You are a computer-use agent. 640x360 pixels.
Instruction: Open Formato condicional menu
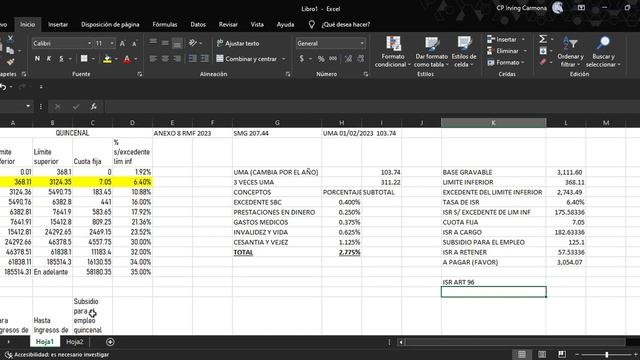392,52
